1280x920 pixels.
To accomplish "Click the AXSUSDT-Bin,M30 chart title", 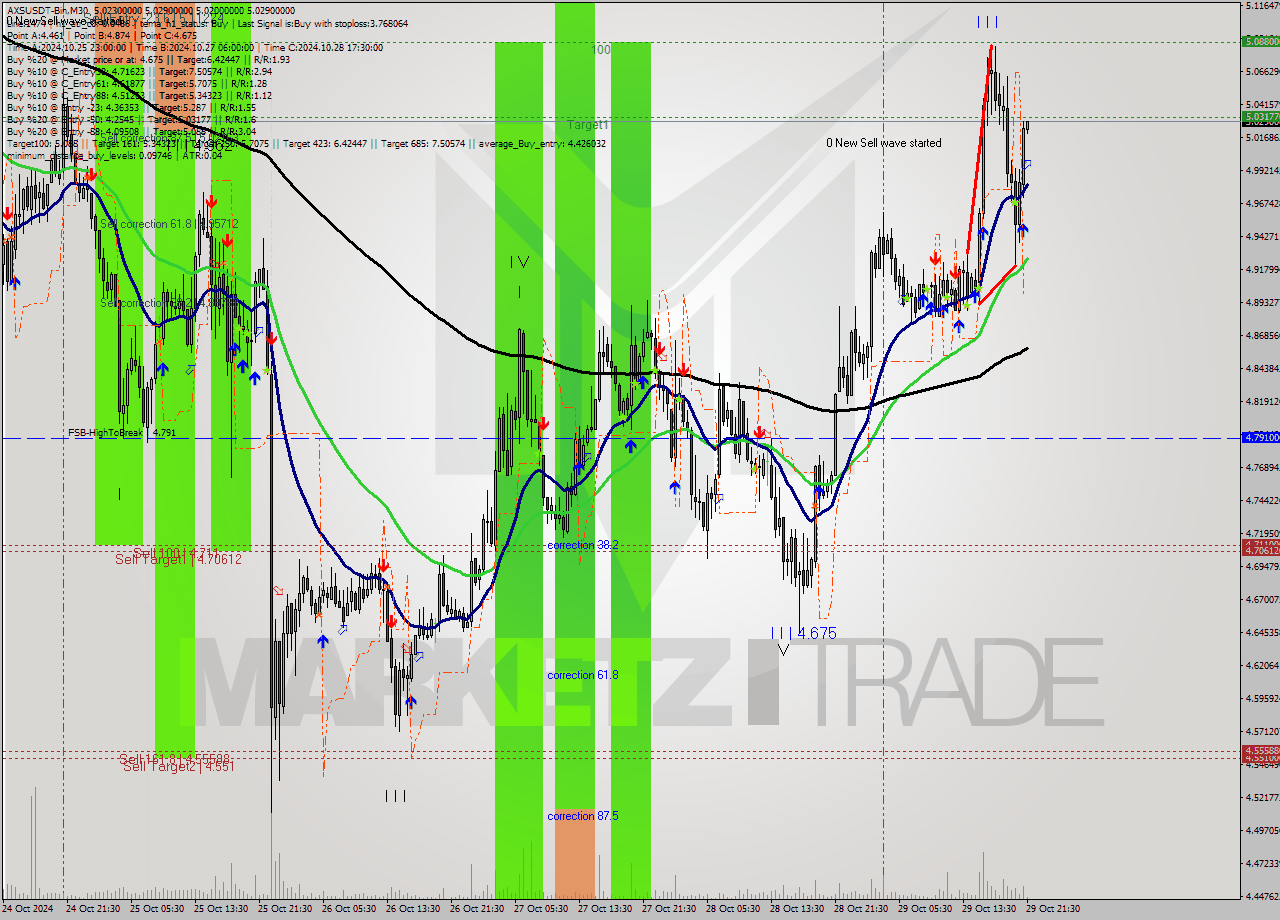I will point(49,9).
